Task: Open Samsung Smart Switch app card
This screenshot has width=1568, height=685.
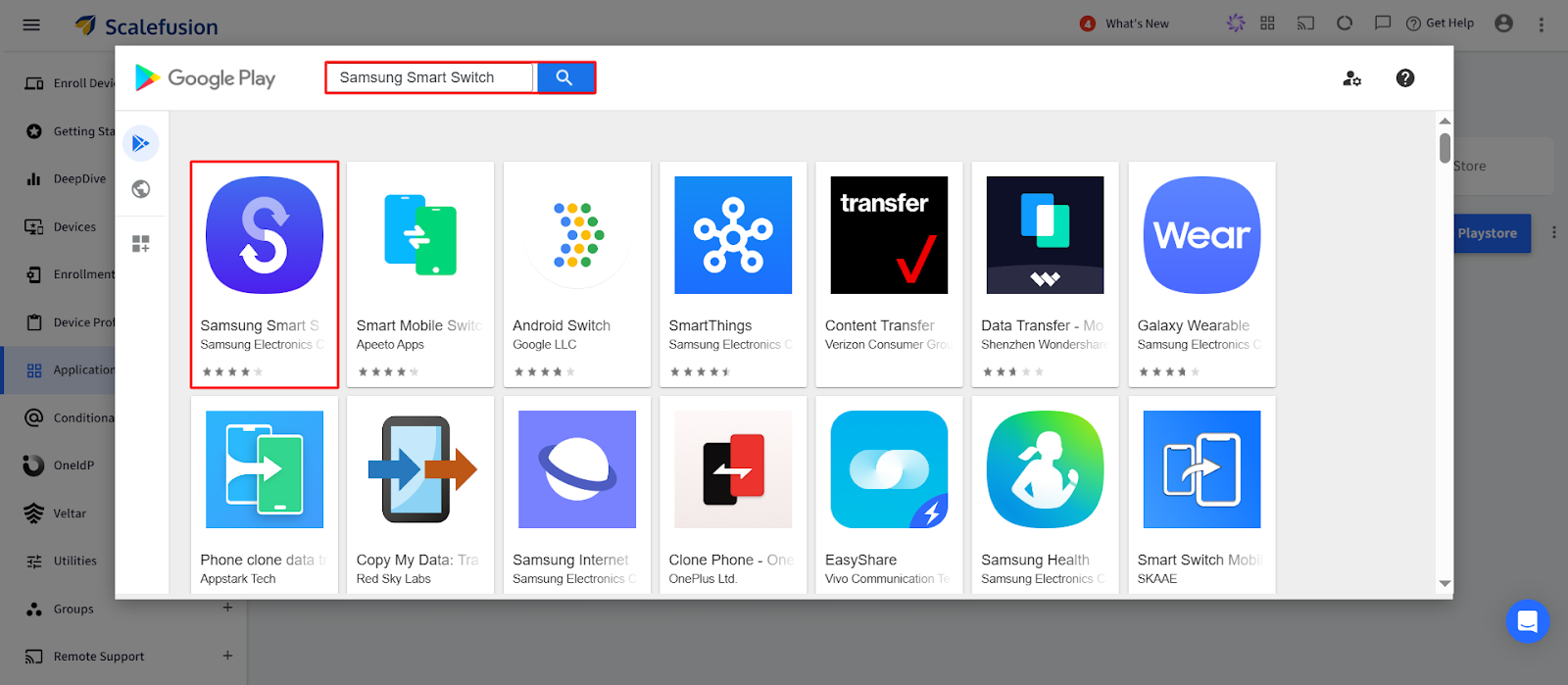Action: coord(265,274)
